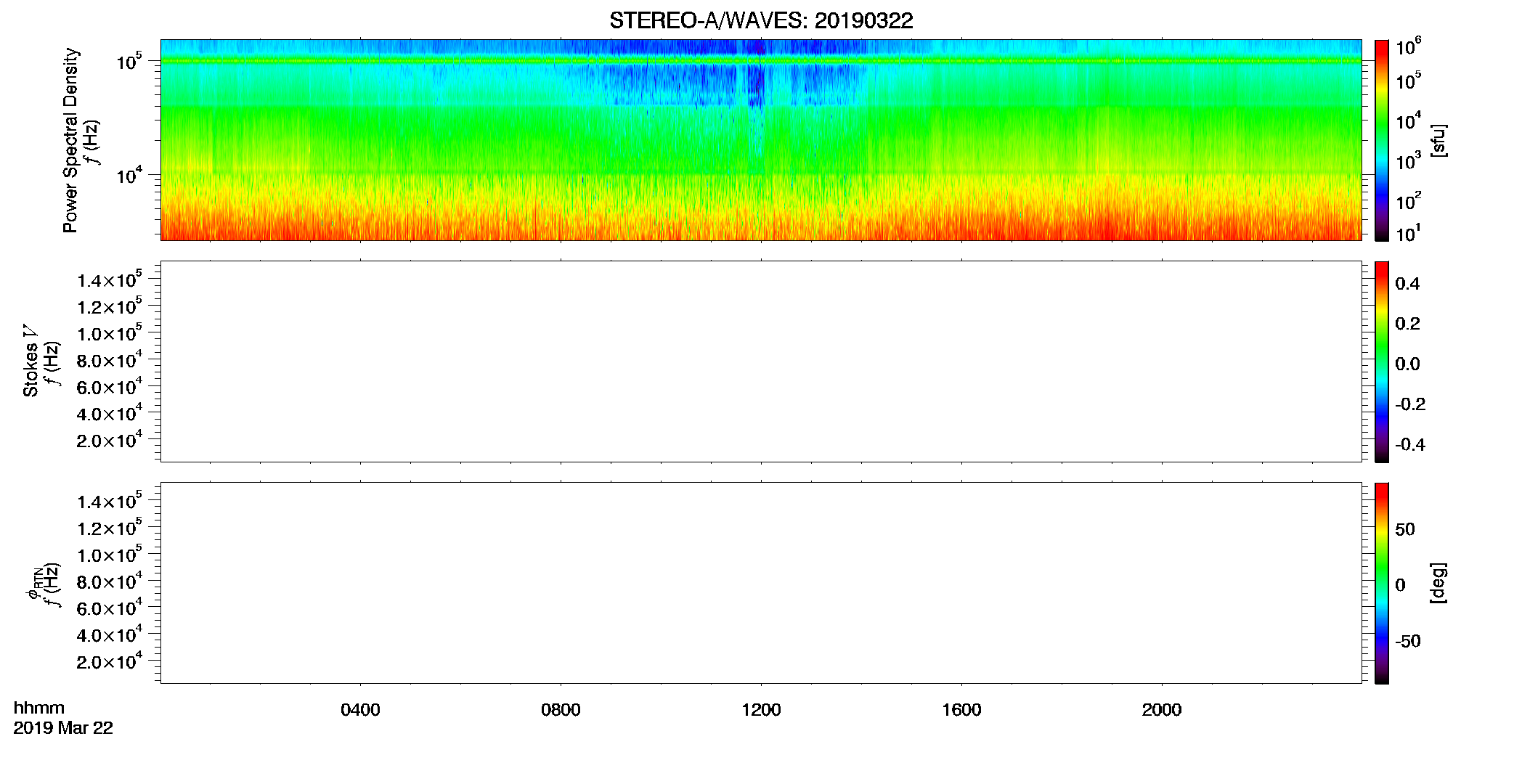The height and width of the screenshot is (784, 1522).
Task: Click the 1.4×10^5 tick in Stokes panel
Action: click(110, 279)
